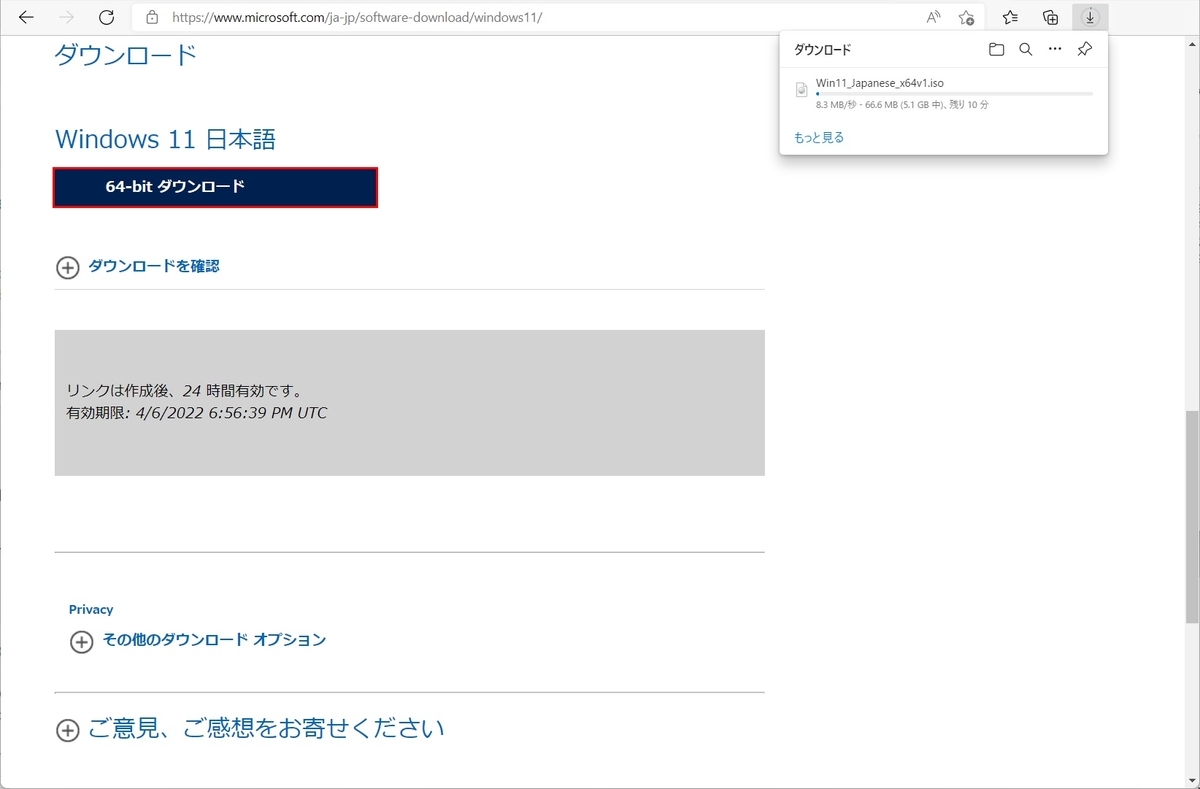Toggle the Downloads button in toolbar

coord(1090,17)
